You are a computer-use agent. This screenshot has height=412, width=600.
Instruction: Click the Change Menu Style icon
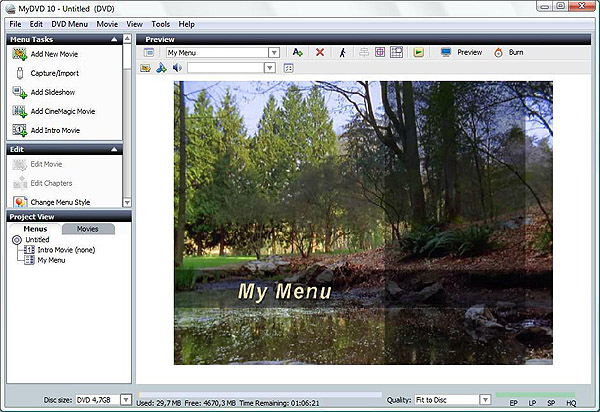19,202
